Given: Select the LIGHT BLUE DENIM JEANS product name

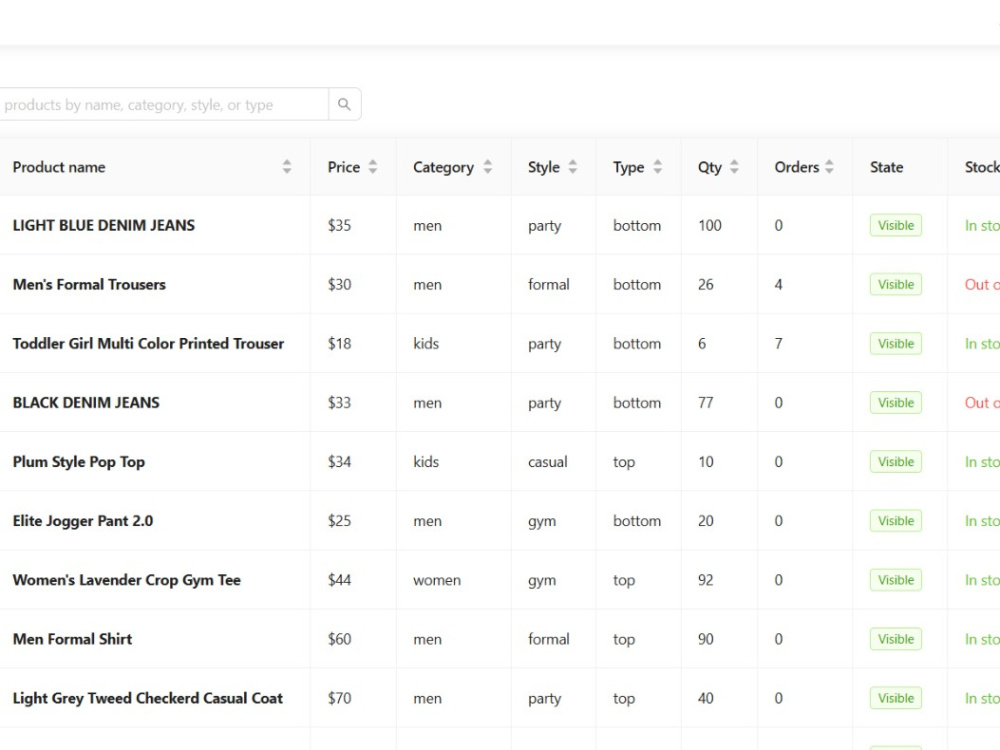Looking at the screenshot, I should (x=104, y=225).
